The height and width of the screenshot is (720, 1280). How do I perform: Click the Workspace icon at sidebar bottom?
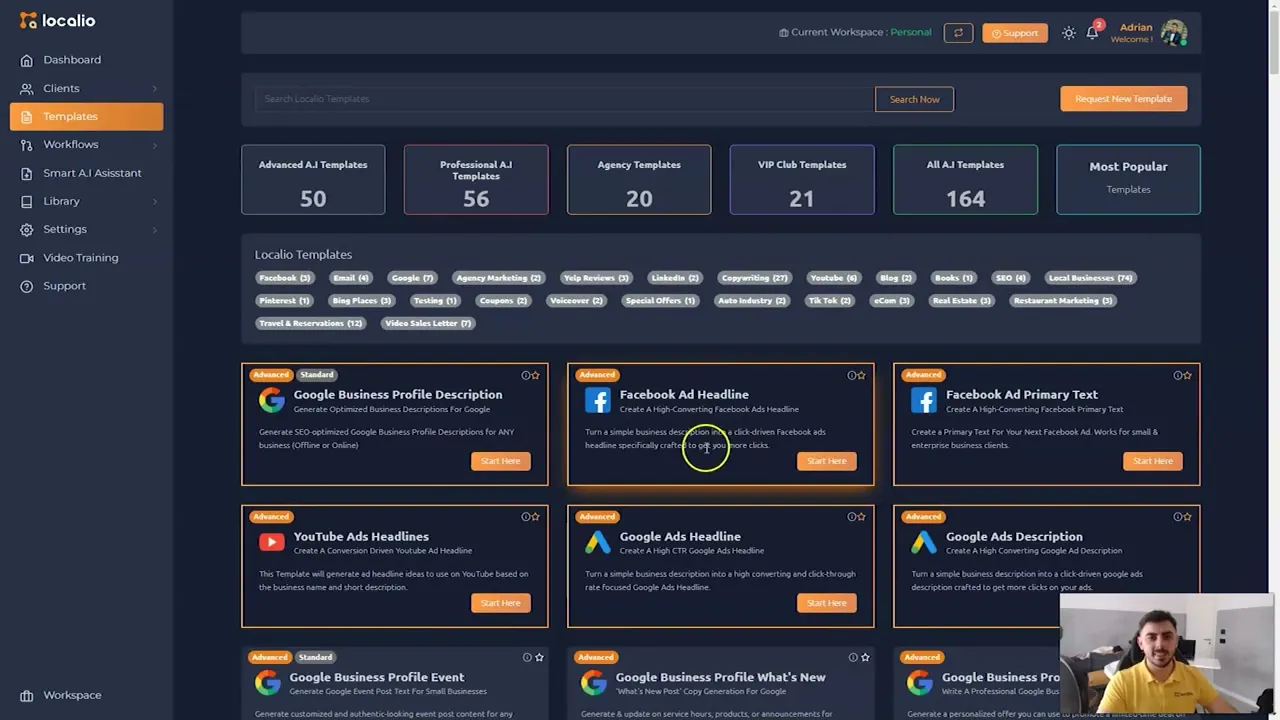click(27, 695)
